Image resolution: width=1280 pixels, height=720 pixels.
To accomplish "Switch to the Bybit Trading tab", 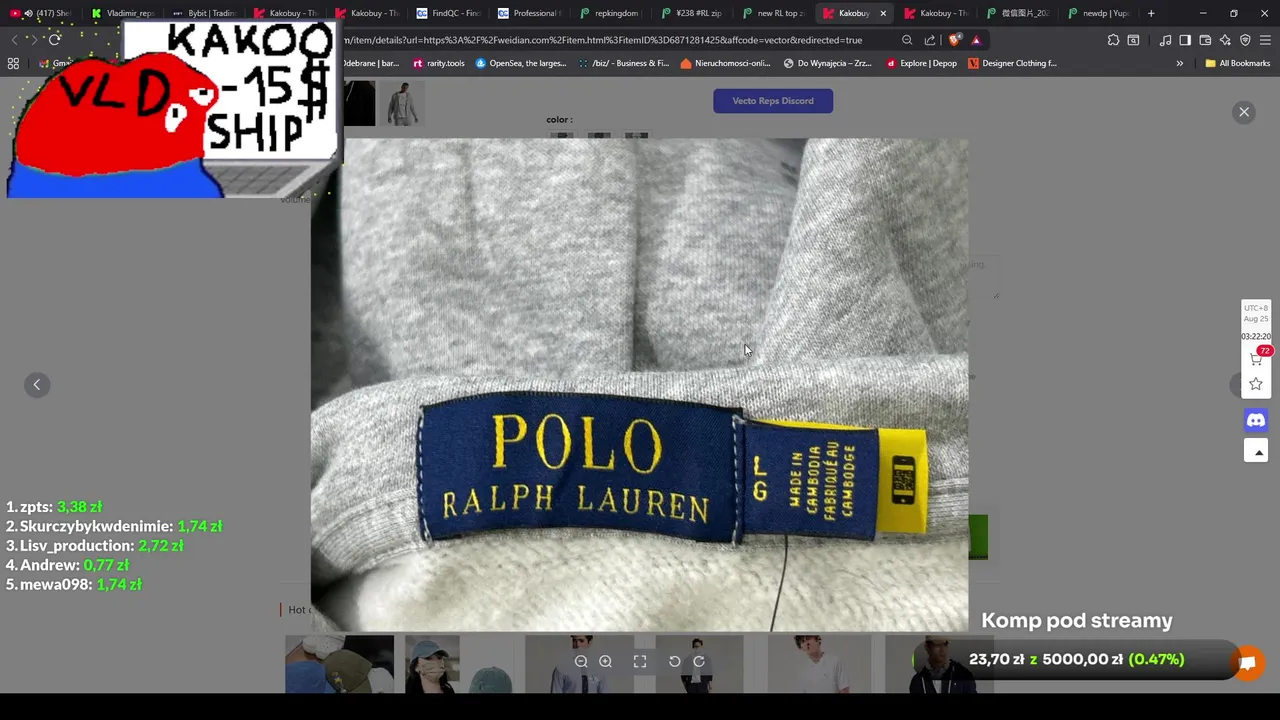I will tap(204, 13).
